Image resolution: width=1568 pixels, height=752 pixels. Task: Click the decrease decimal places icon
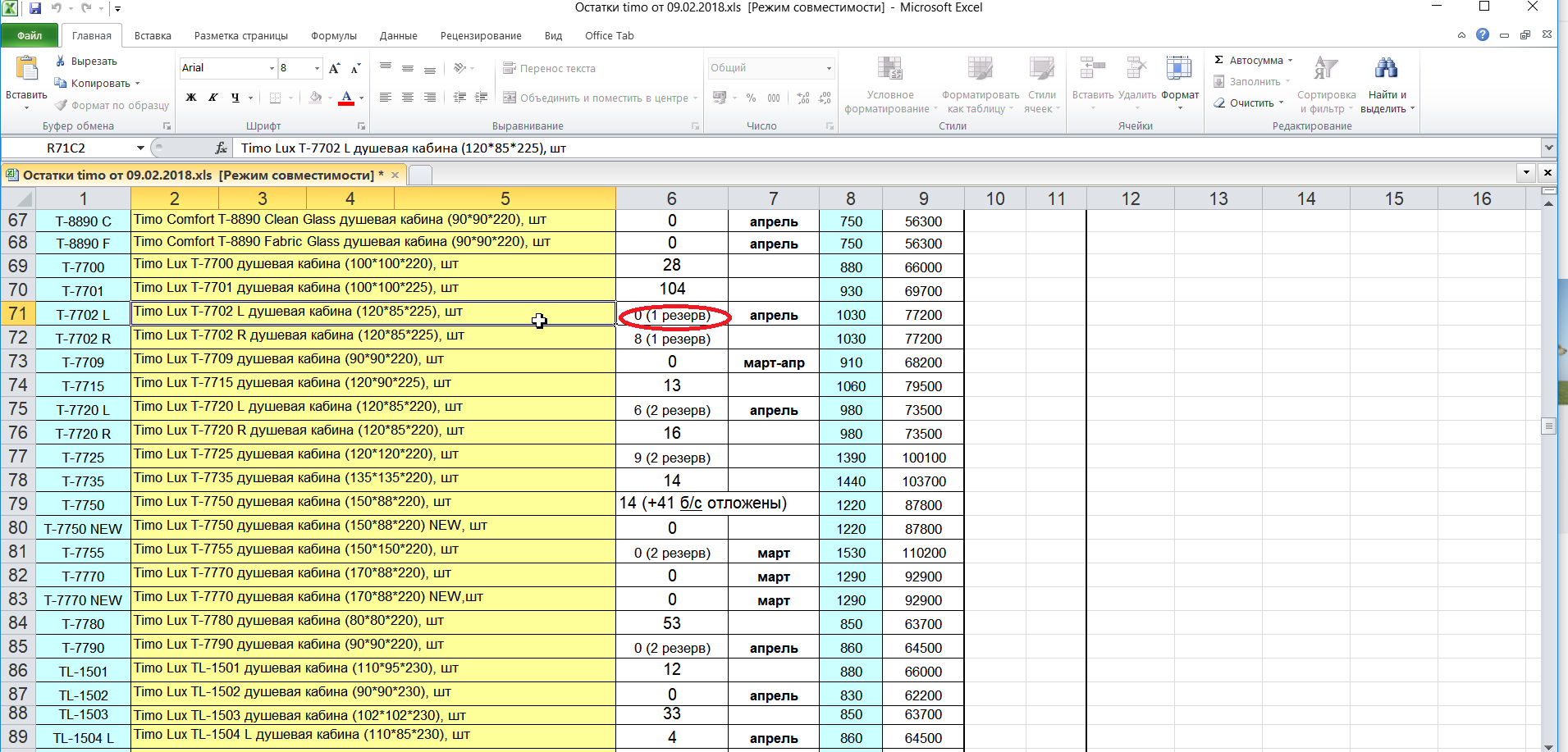825,98
